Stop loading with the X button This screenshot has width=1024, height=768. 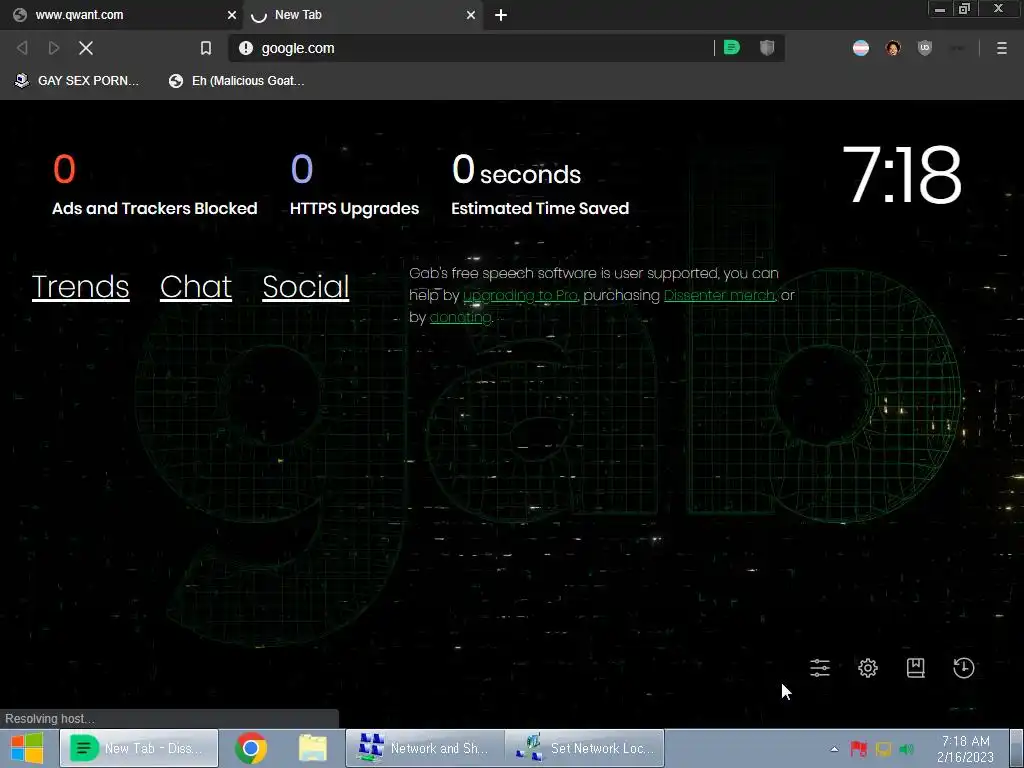click(x=86, y=48)
